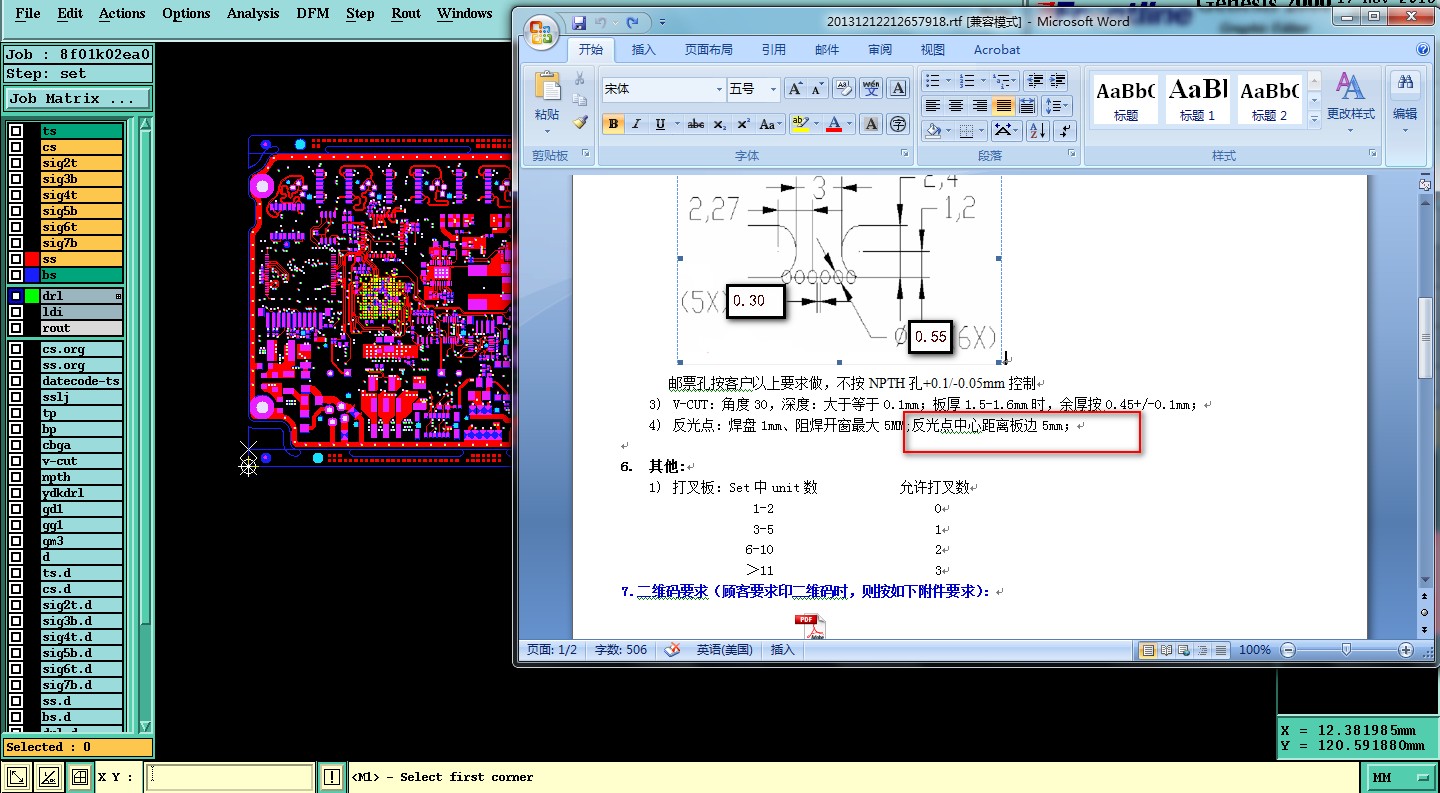Toggle the cs layer checkbox
The width and height of the screenshot is (1440, 793).
pos(16,147)
